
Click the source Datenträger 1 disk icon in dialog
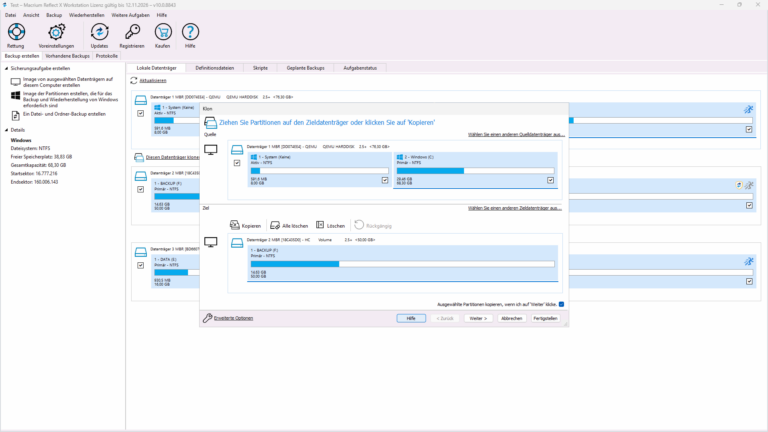tap(237, 149)
